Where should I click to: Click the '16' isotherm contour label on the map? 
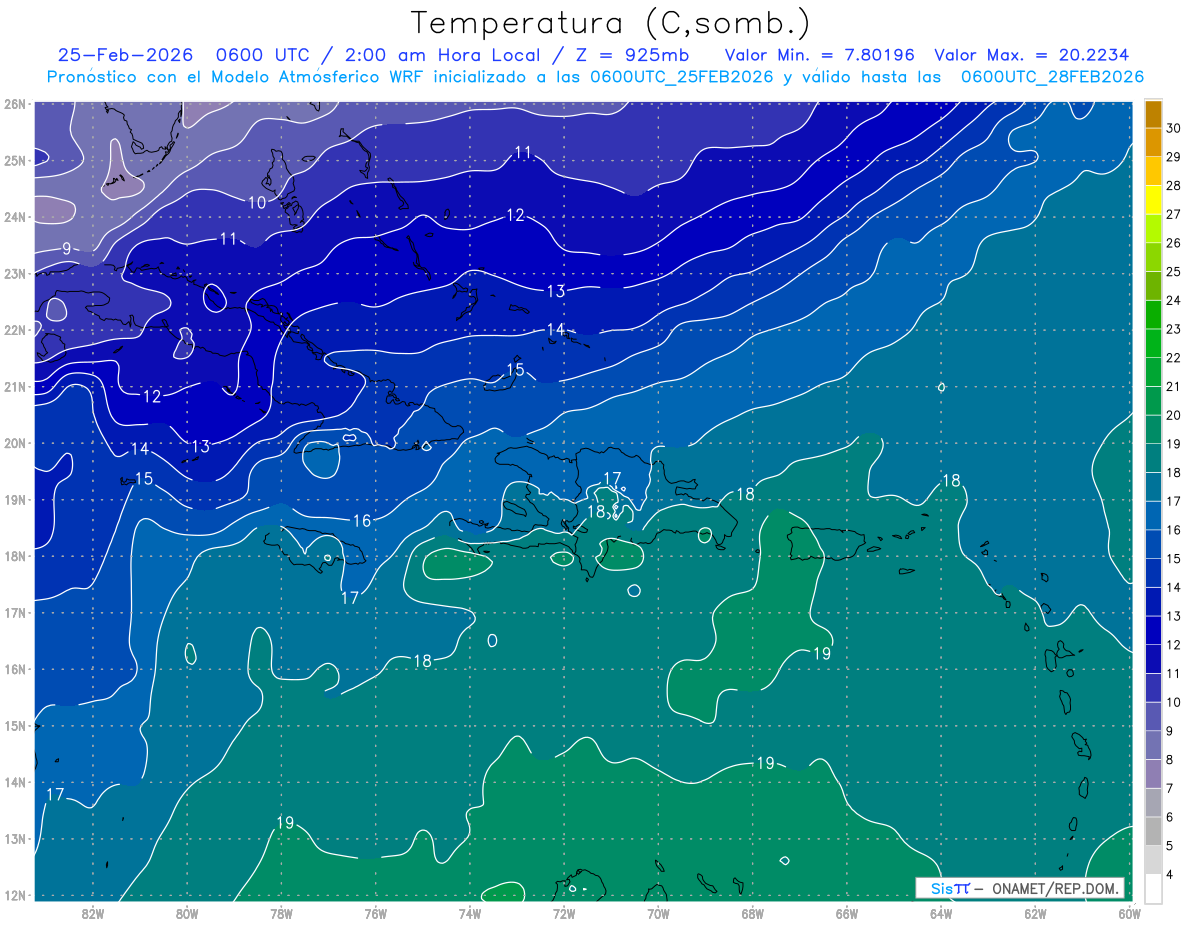pyautogui.click(x=361, y=520)
